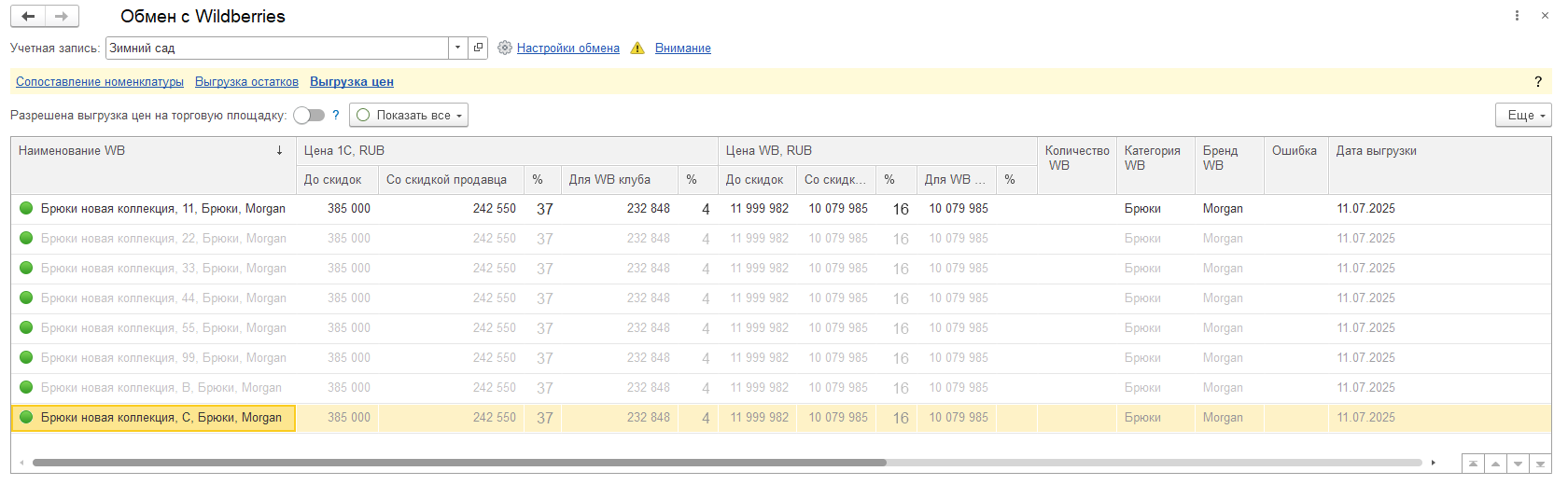Open account record with the open-form icon

[478, 48]
